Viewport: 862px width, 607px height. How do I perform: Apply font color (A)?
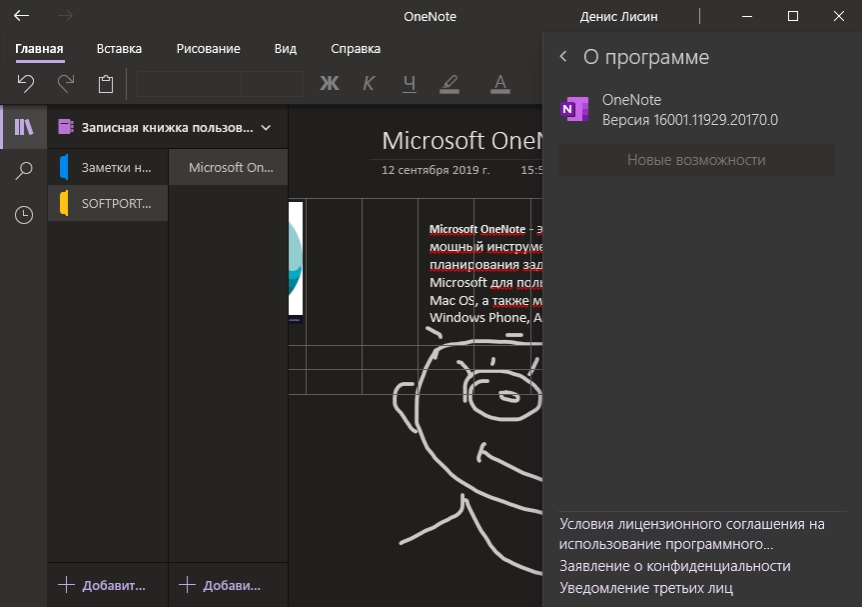tap(500, 84)
